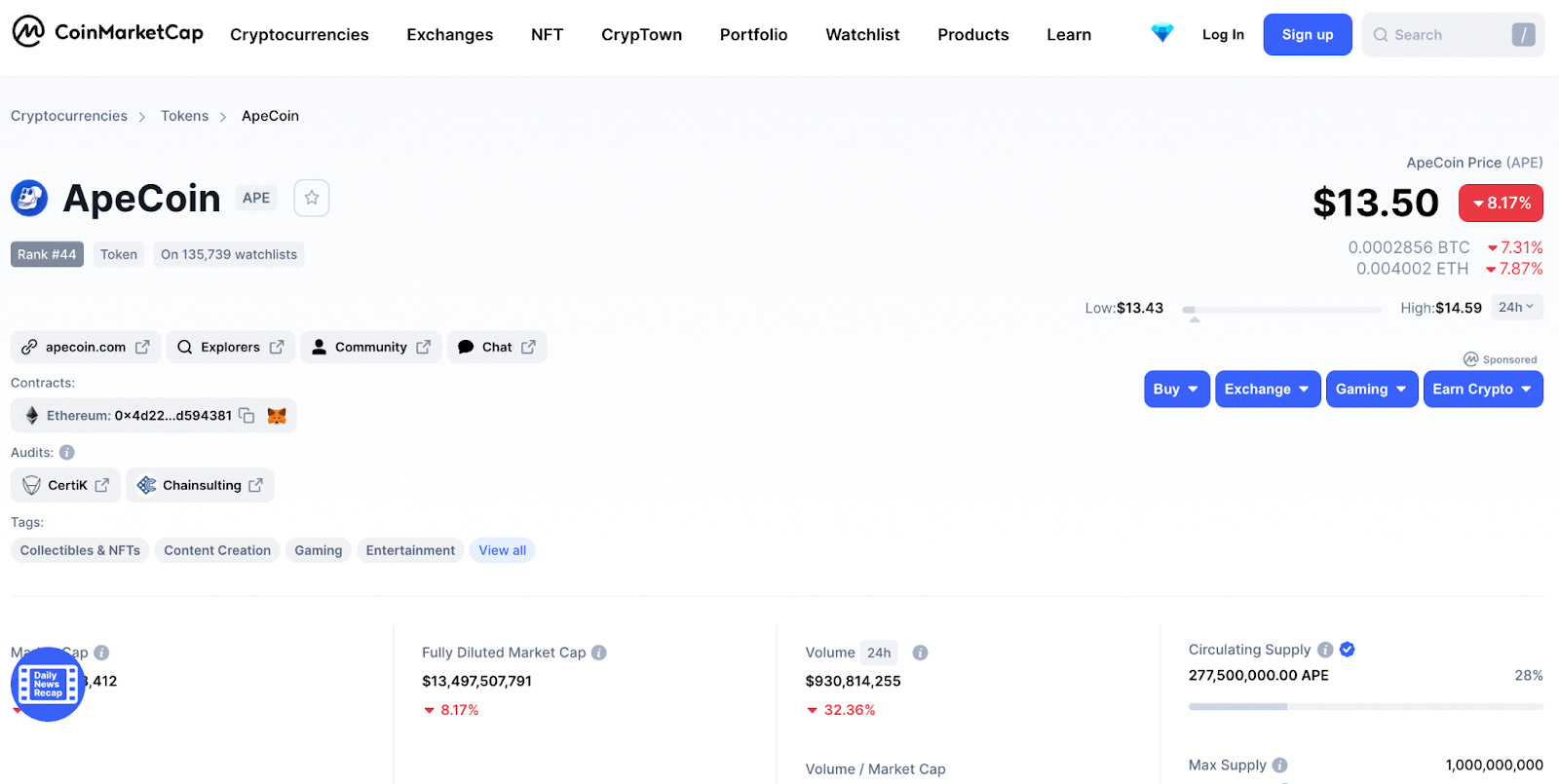The width and height of the screenshot is (1559, 784).
Task: Open CrypTown in the navigation
Action: point(641,35)
